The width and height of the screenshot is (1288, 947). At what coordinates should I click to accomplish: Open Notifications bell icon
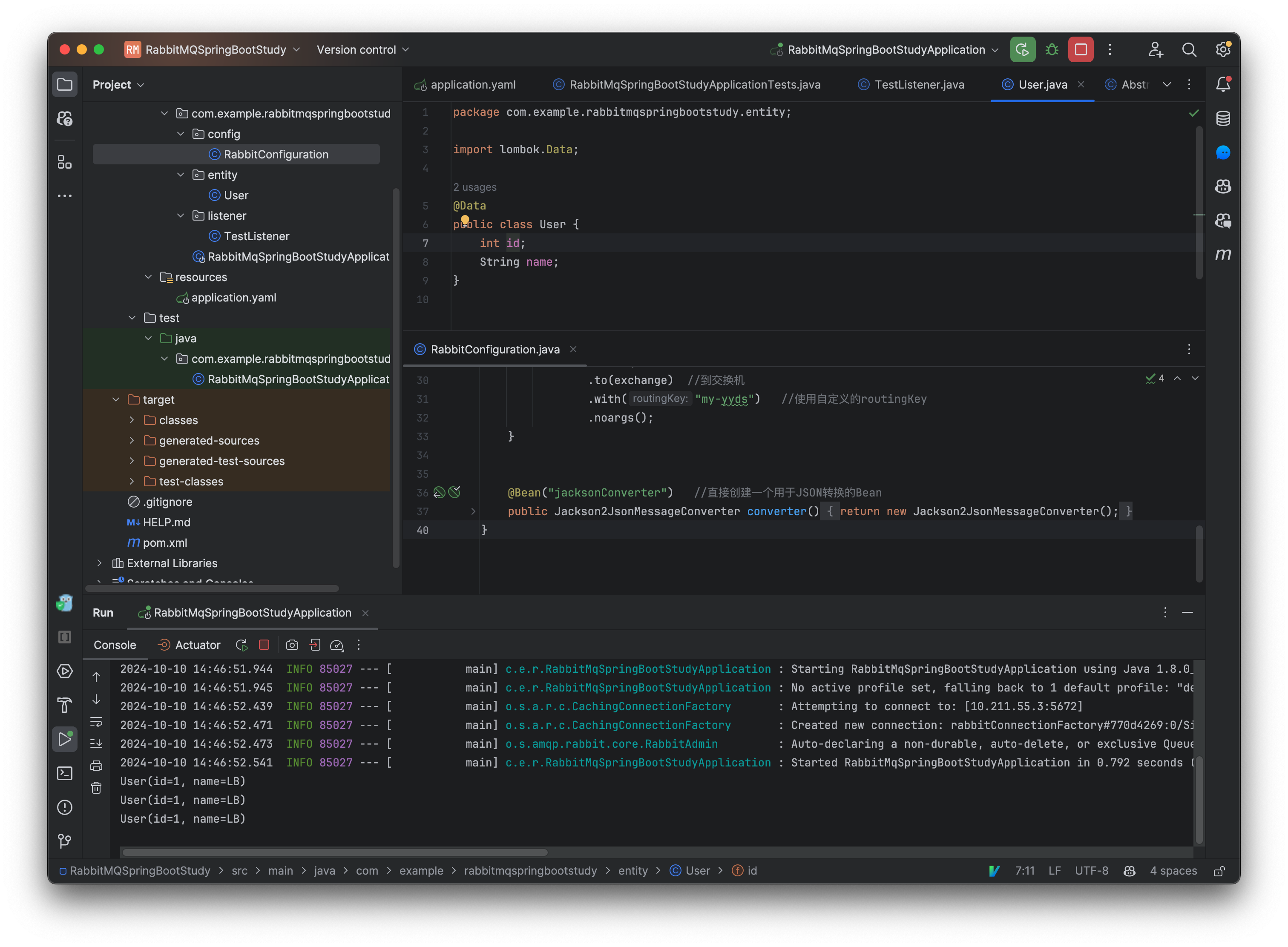(1223, 84)
